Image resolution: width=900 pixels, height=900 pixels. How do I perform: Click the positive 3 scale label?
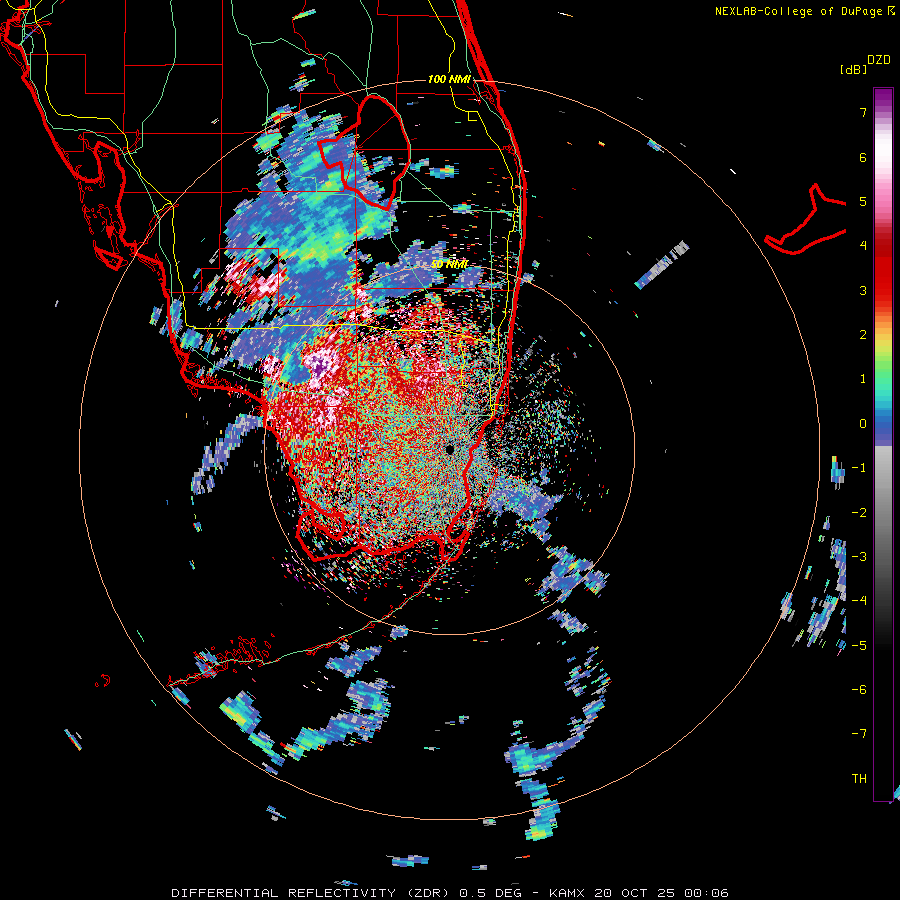click(863, 290)
